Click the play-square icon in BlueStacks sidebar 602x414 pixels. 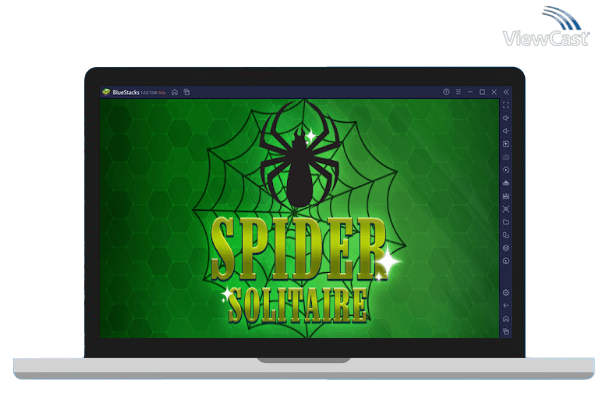506,144
